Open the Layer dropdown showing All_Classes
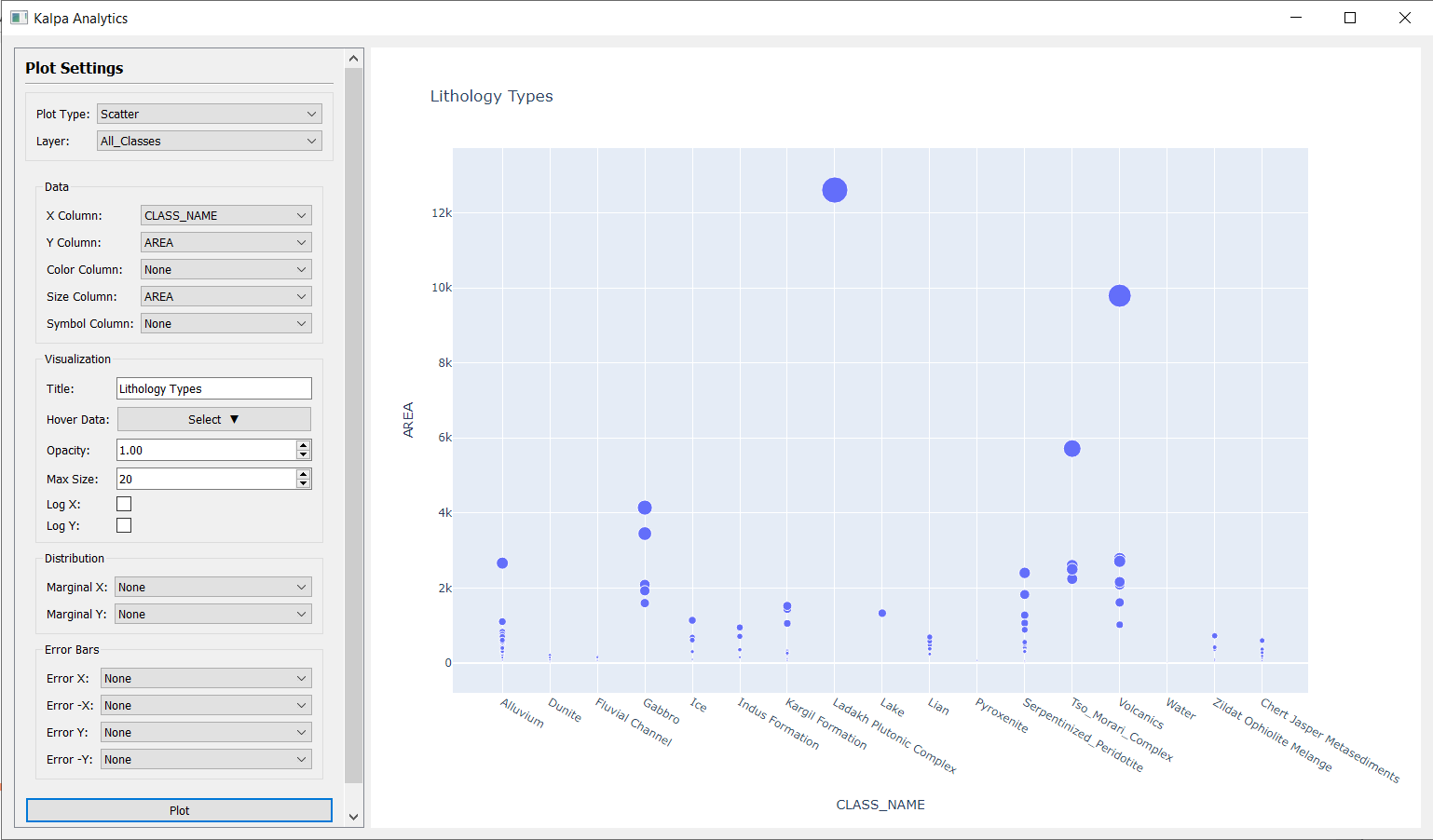This screenshot has width=1433, height=840. pos(209,141)
